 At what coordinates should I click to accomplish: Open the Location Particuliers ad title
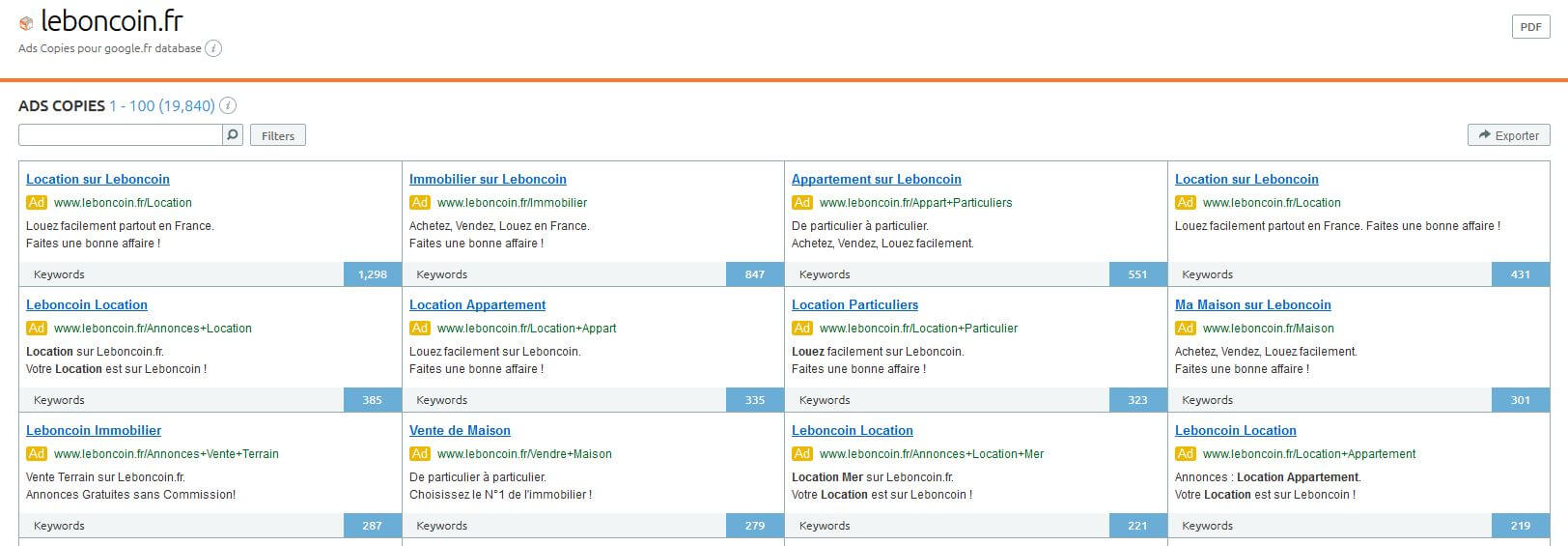point(854,304)
